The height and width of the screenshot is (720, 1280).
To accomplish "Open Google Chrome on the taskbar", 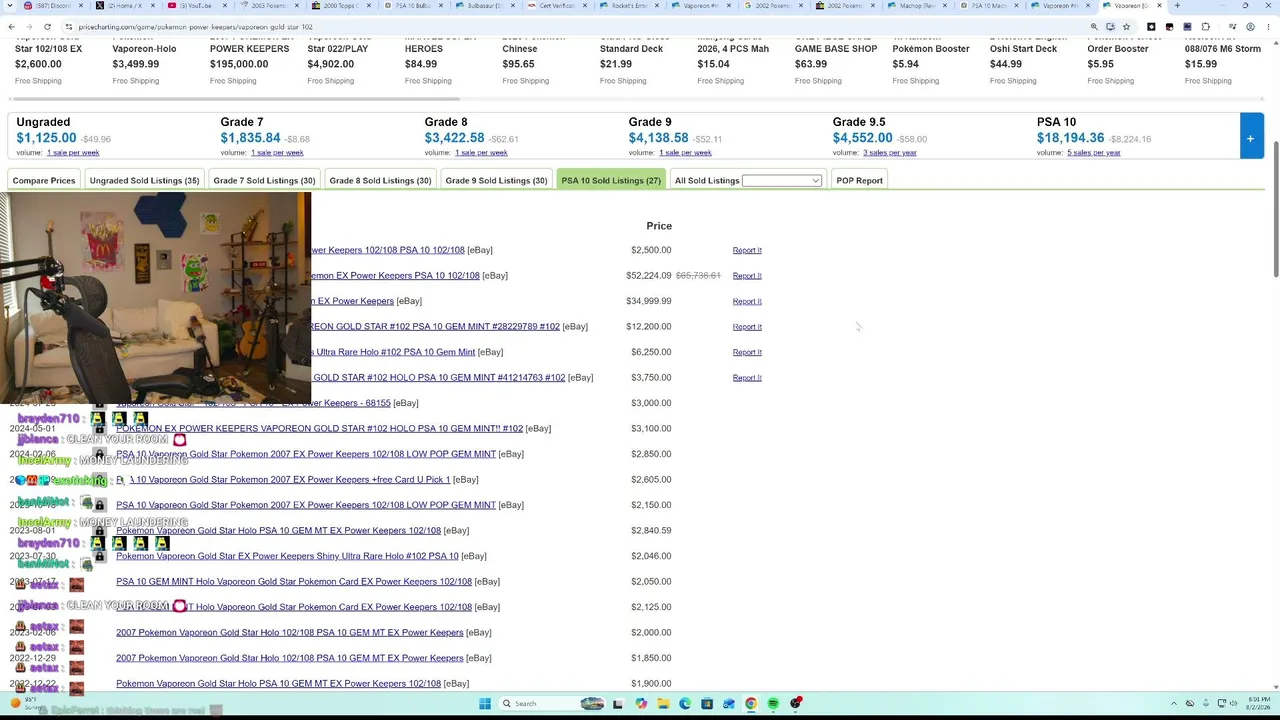I will pos(751,704).
